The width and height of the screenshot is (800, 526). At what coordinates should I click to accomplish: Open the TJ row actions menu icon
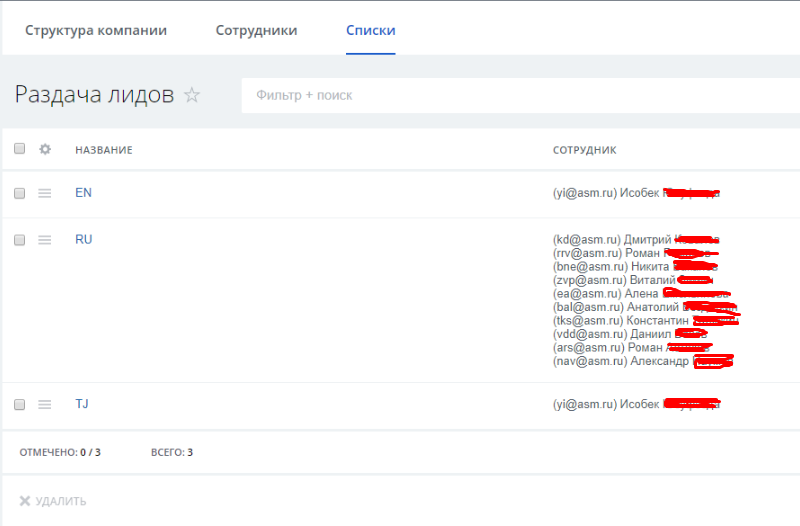[44, 405]
